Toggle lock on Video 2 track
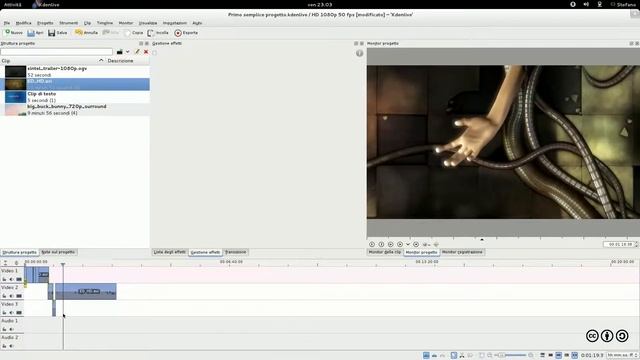The width and height of the screenshot is (640, 360). click(4, 296)
